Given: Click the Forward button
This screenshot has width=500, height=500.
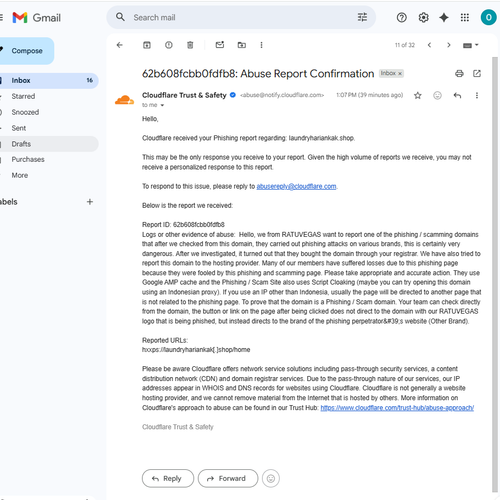Looking at the screenshot, I should point(228,478).
